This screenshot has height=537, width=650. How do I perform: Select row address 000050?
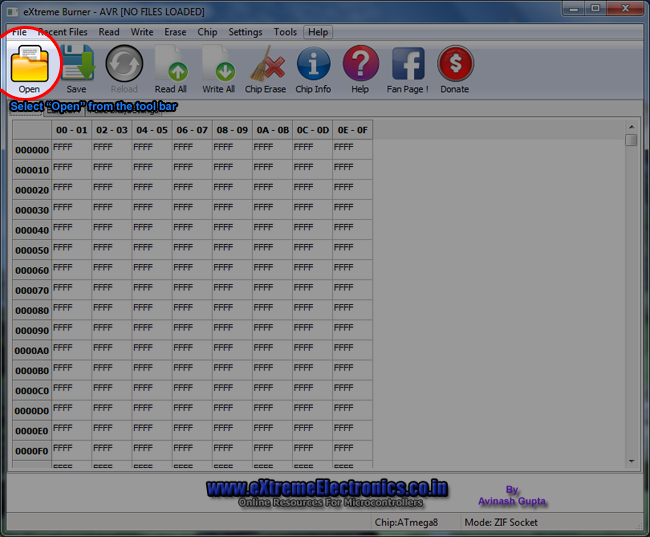pos(32,250)
